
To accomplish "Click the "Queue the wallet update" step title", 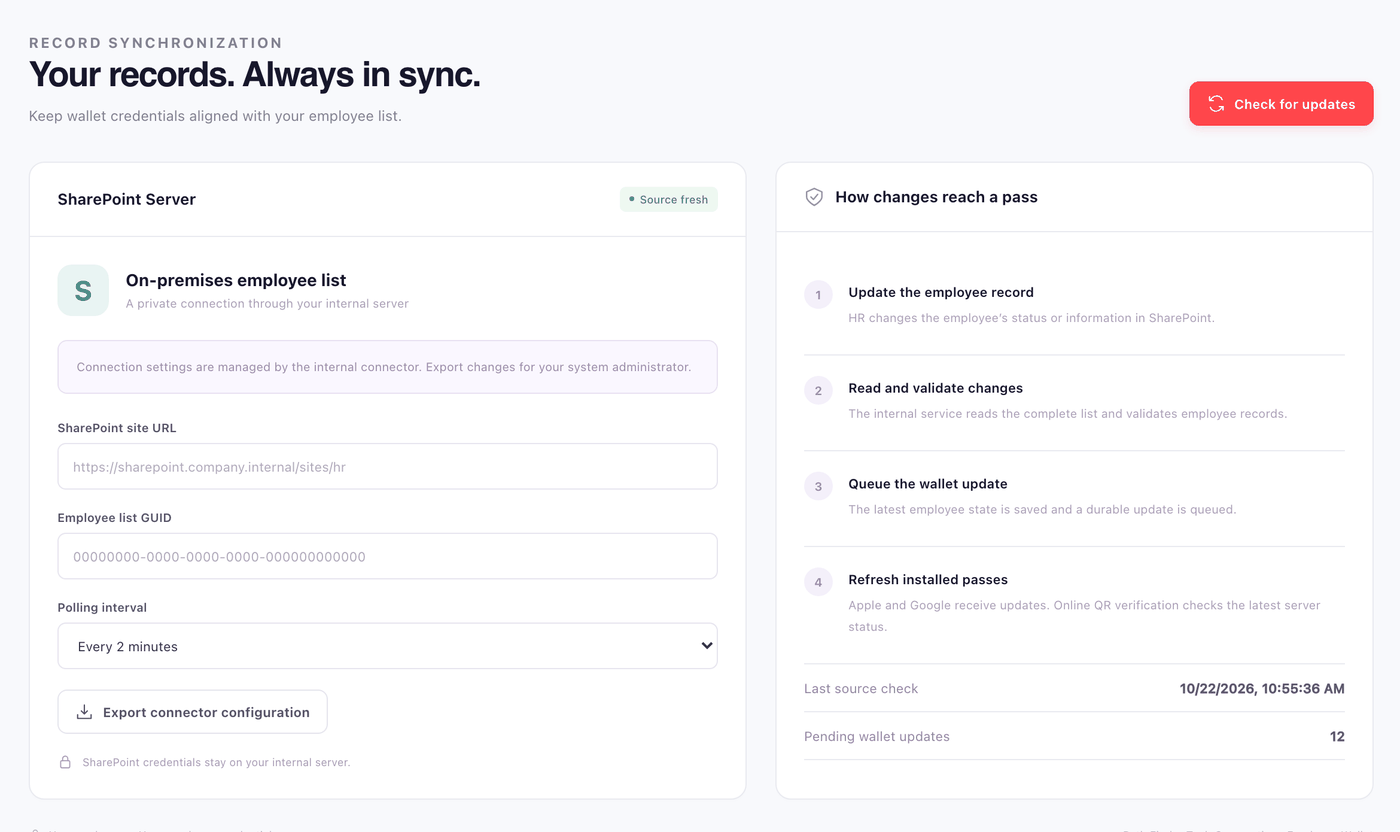I will (x=928, y=484).
